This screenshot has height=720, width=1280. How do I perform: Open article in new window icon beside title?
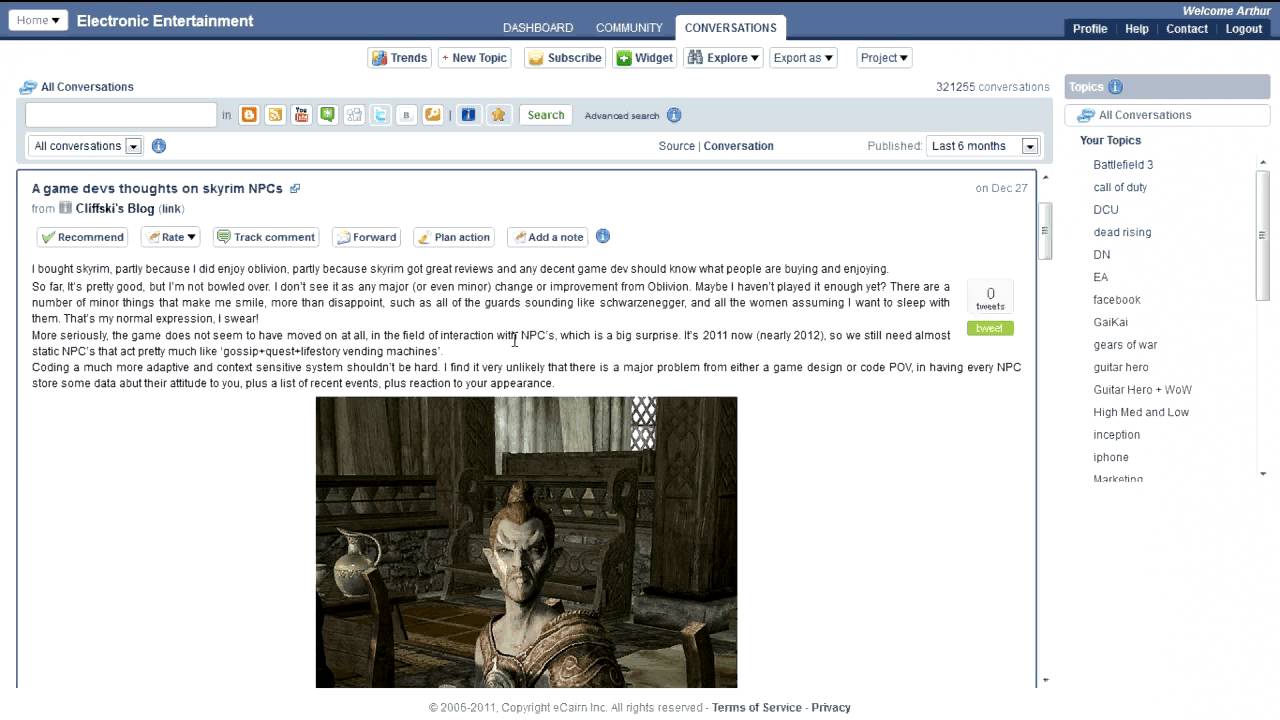(294, 188)
